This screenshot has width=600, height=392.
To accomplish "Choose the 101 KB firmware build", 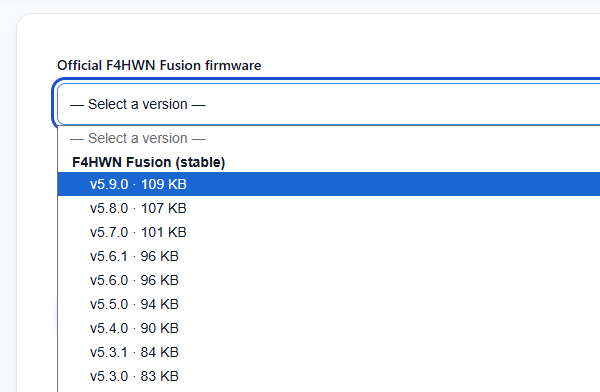I will (x=329, y=232).
